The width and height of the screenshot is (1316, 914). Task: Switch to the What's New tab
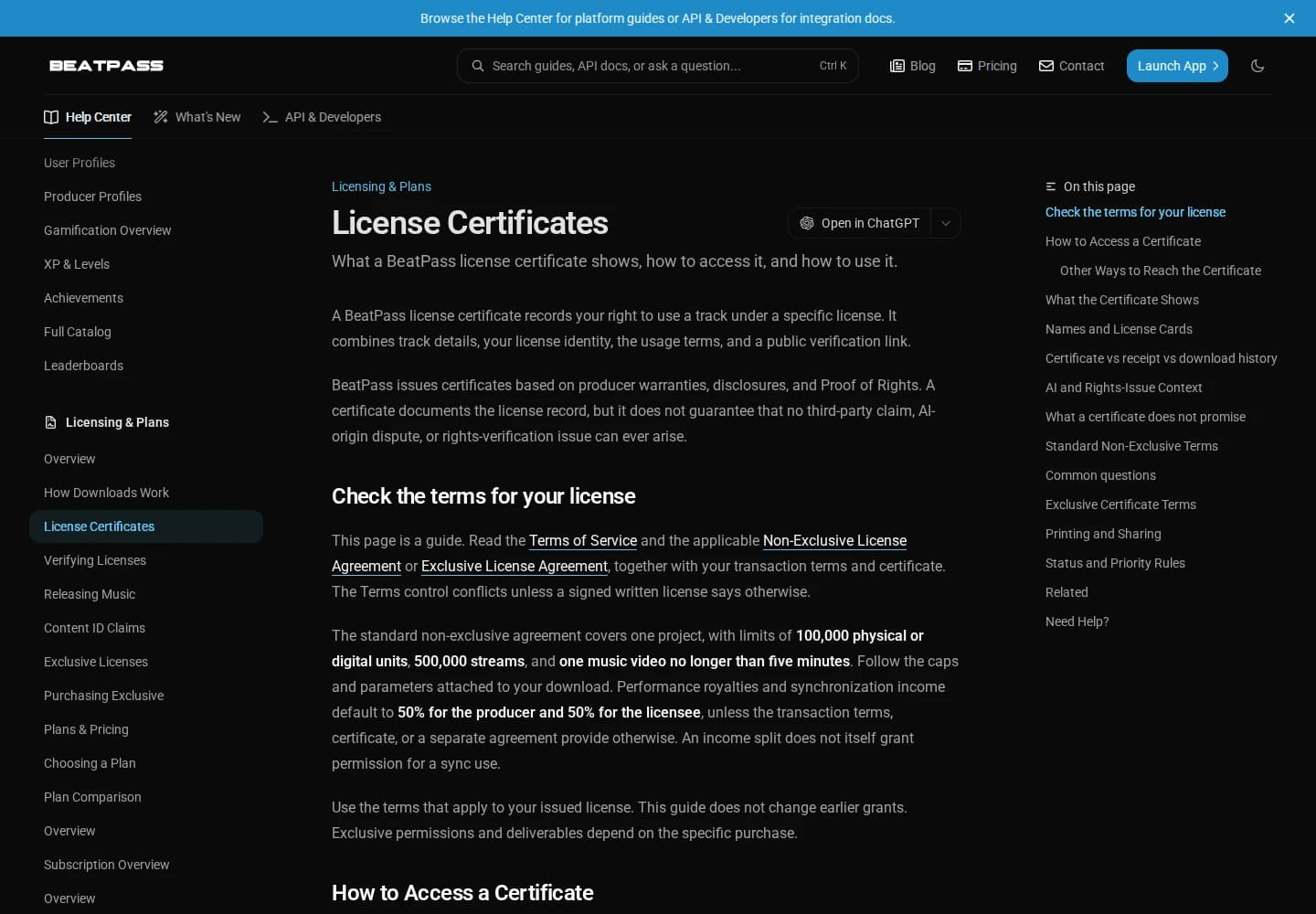pyautogui.click(x=197, y=117)
